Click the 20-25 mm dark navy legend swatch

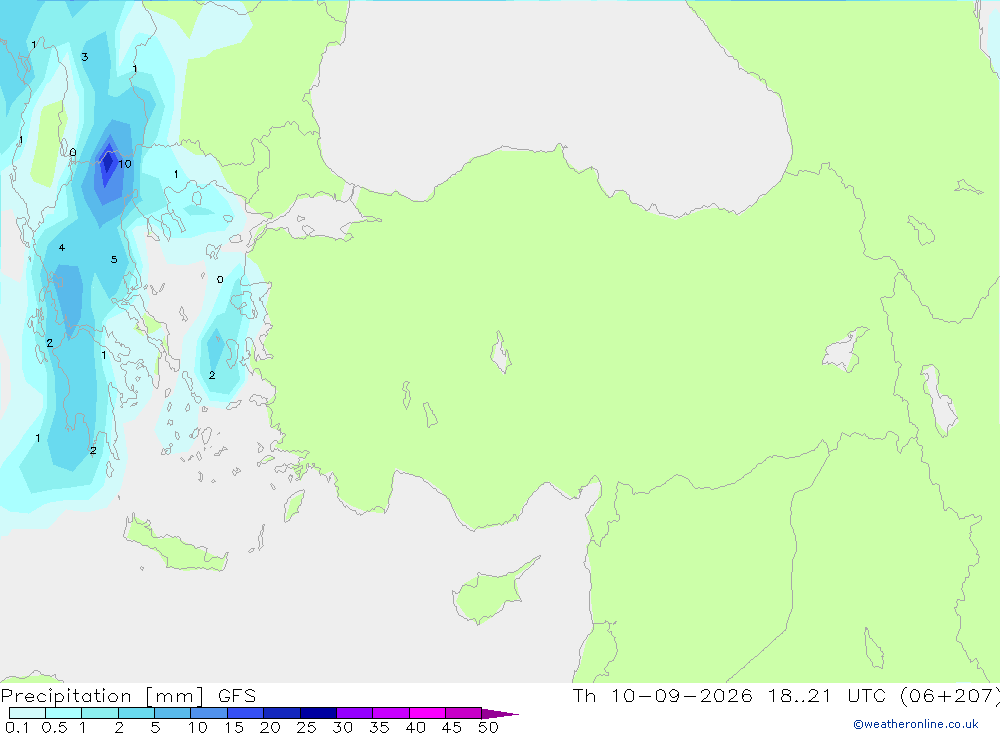tap(281, 713)
